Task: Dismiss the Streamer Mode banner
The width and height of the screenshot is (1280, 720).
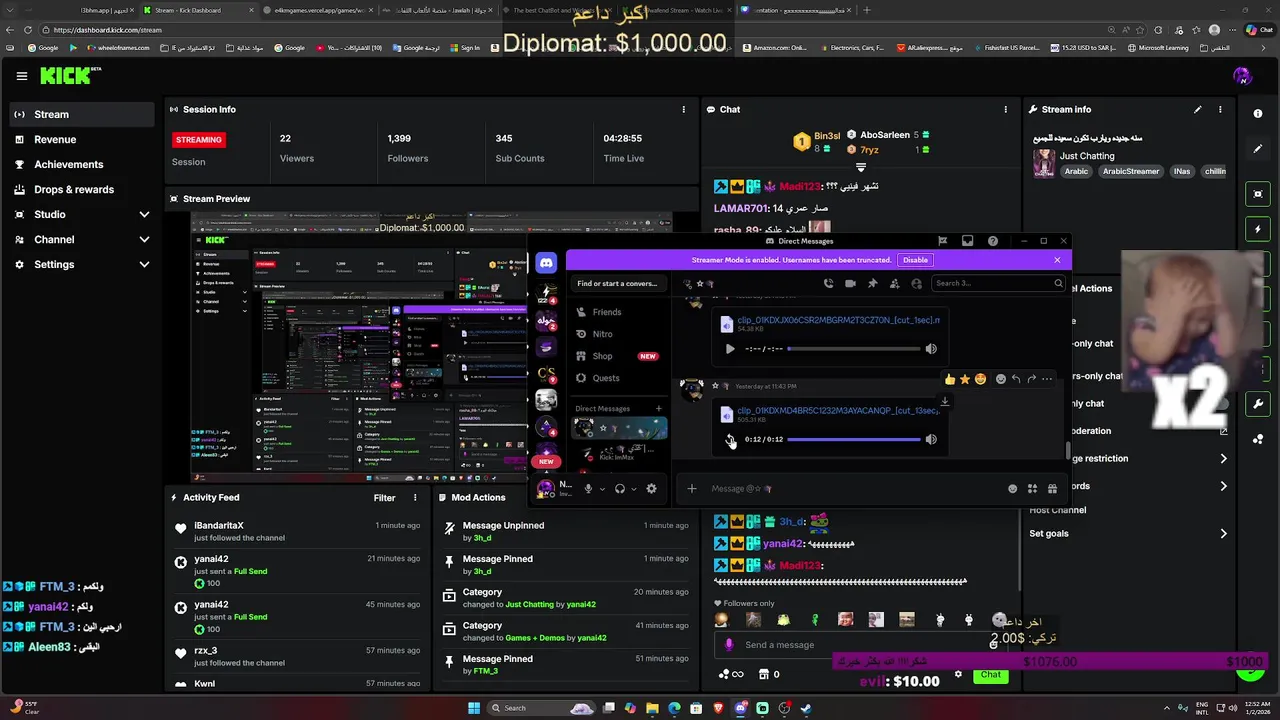Action: point(1057,260)
